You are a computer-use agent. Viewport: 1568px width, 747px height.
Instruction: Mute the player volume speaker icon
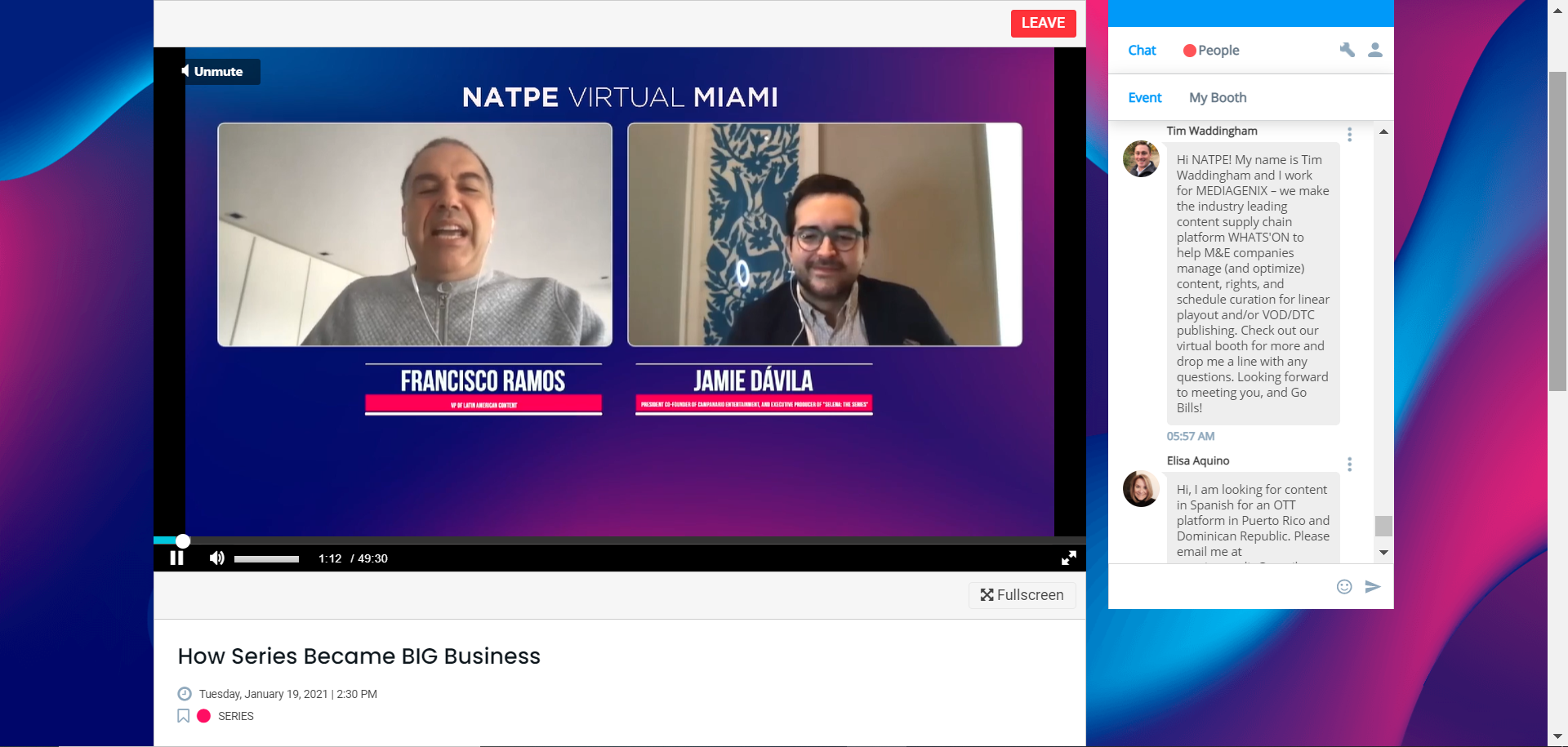(216, 558)
